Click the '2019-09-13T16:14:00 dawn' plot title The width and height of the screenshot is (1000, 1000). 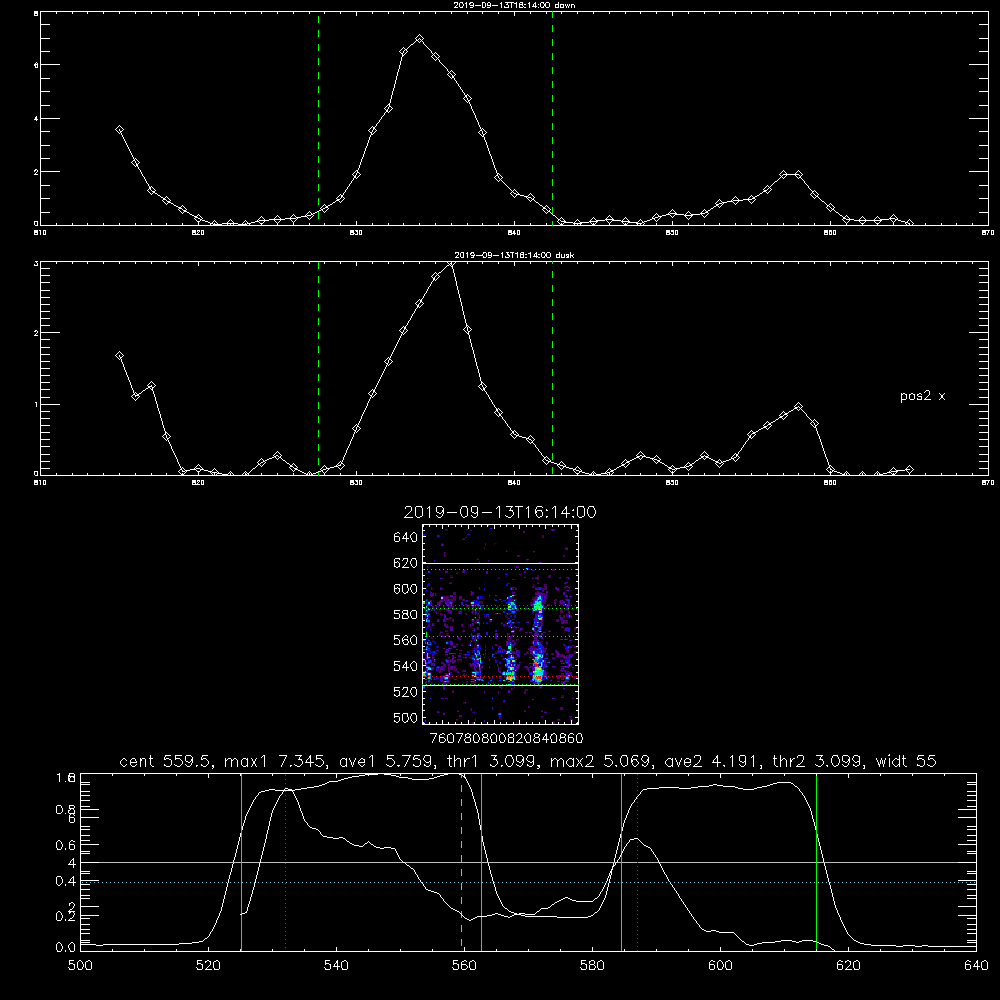coord(514,4)
